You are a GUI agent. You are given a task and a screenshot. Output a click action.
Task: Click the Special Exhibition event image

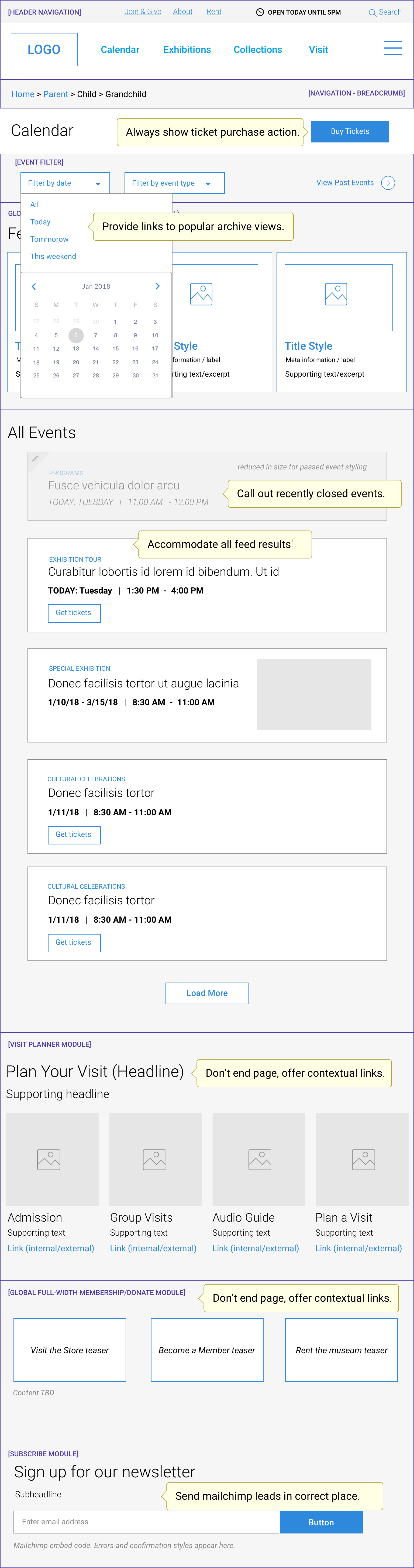[x=314, y=694]
